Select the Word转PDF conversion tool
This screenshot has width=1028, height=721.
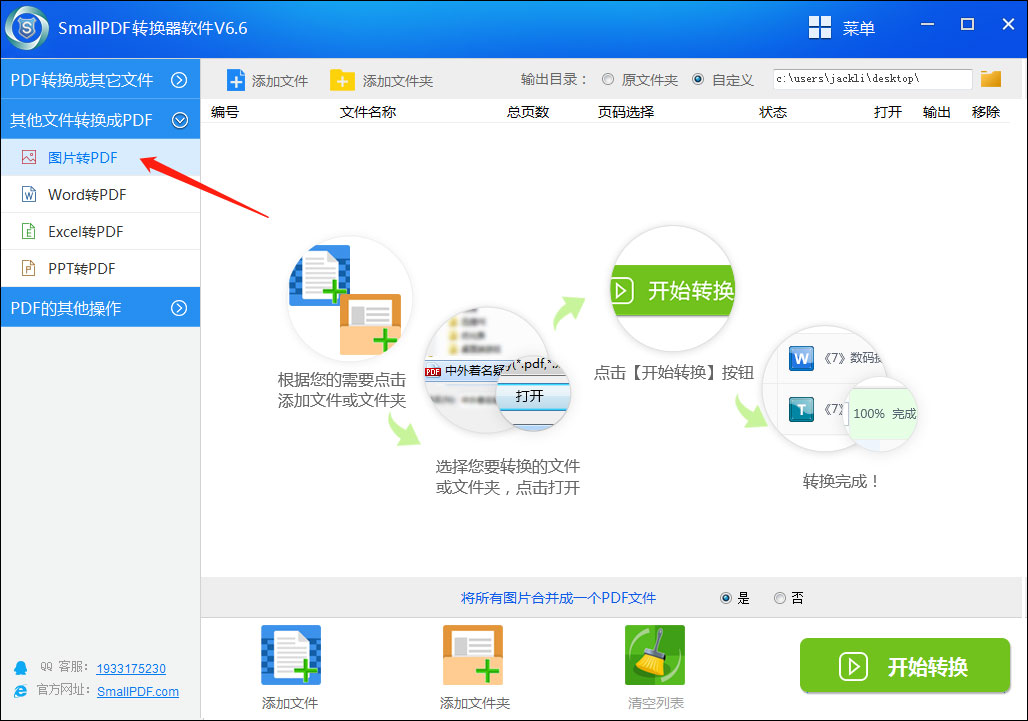(x=82, y=194)
